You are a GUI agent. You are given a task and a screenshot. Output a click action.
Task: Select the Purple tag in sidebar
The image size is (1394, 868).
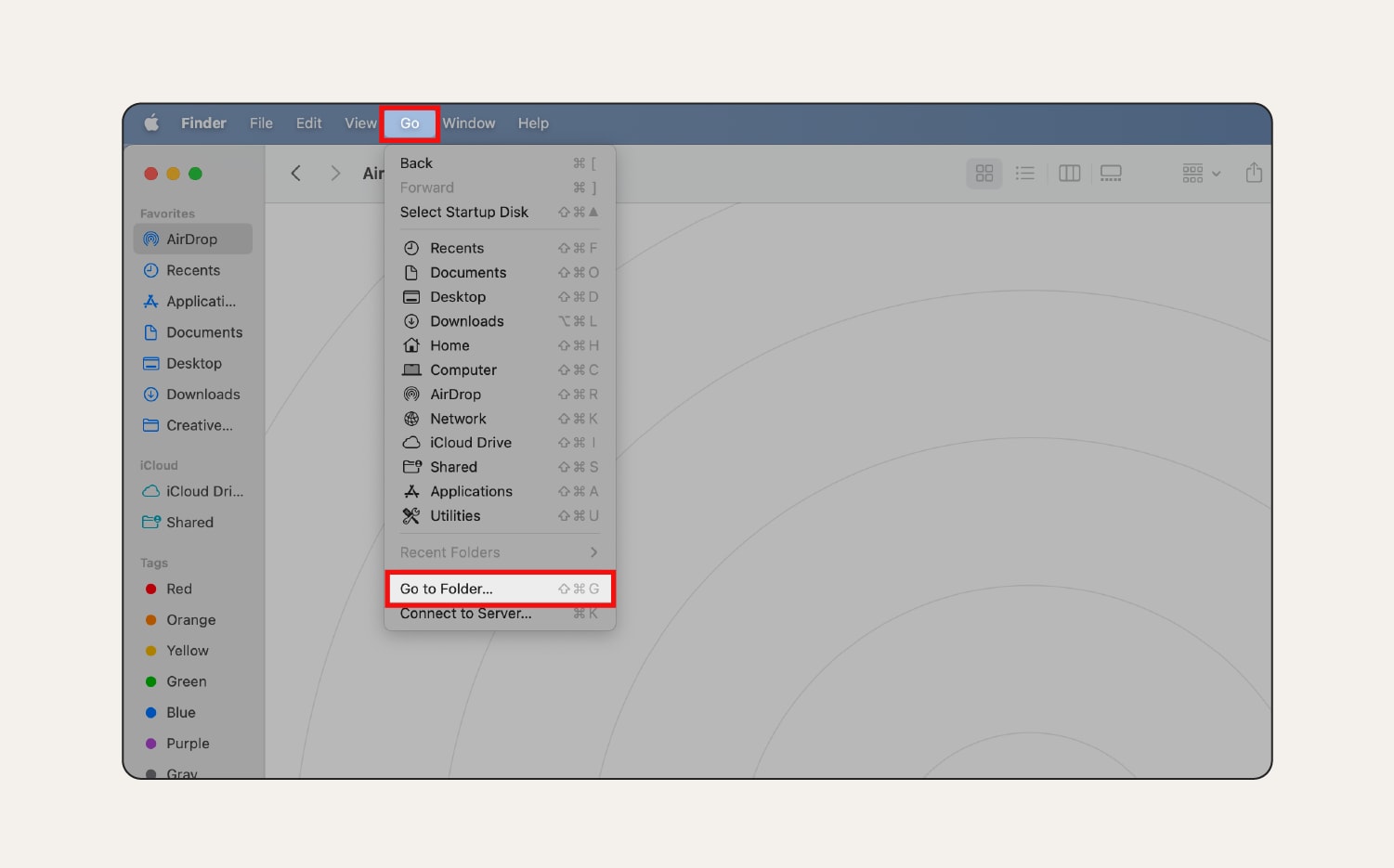(188, 744)
